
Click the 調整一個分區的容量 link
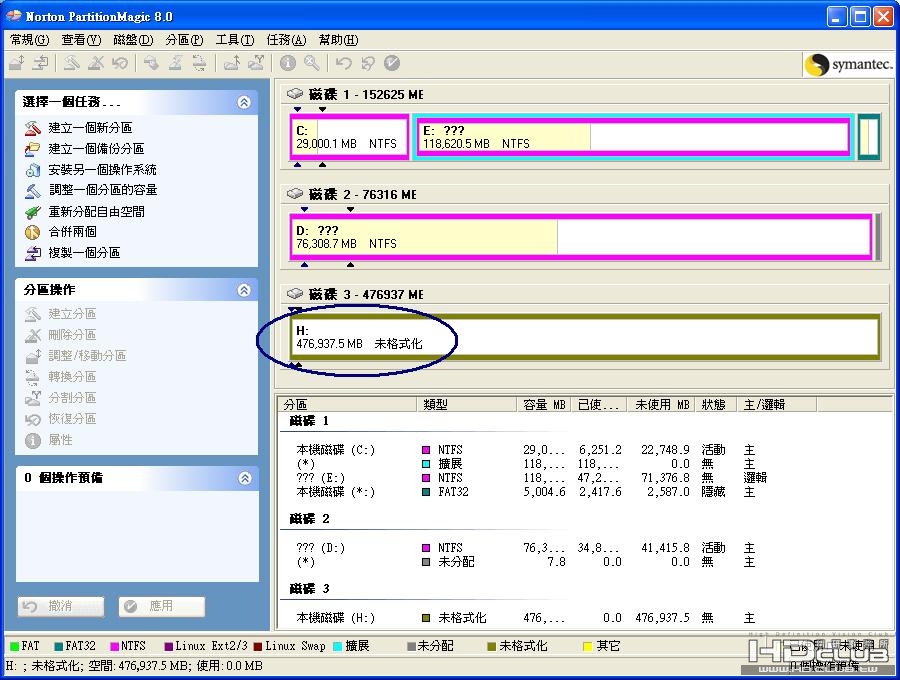click(x=103, y=190)
